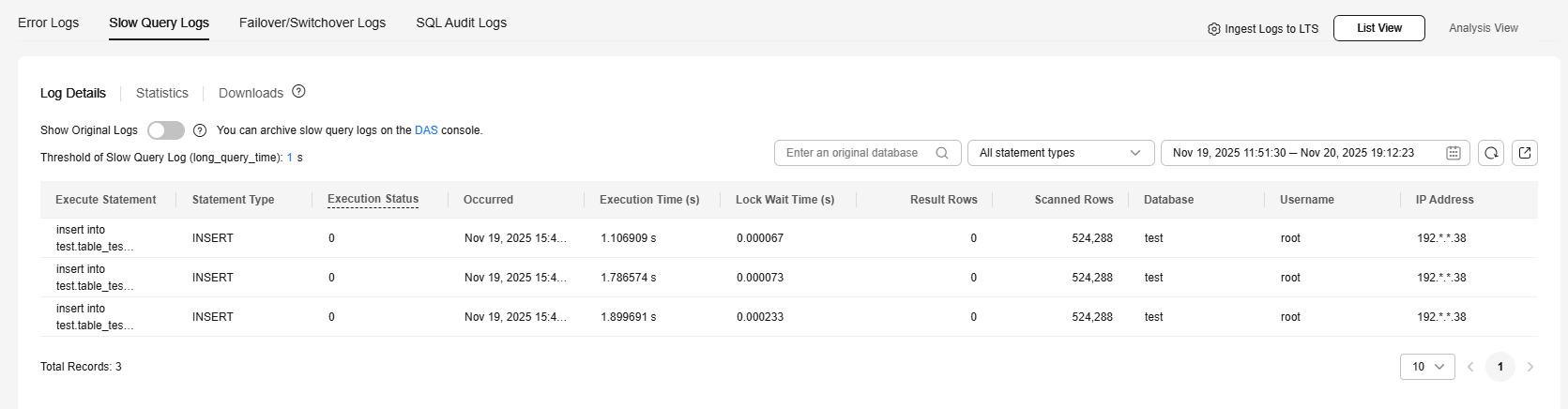1568x409 pixels.
Task: Open the DAS console link
Action: click(426, 130)
